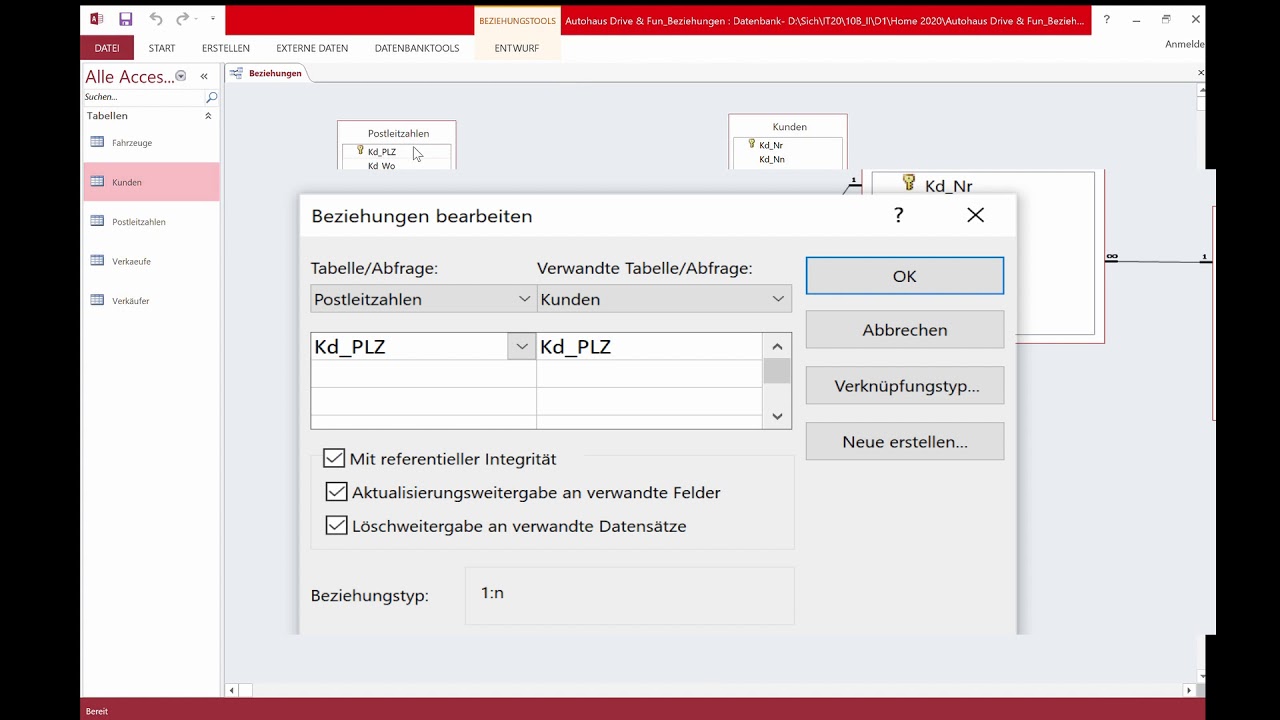The width and height of the screenshot is (1280, 720).
Task: Collapse the Tabellen group
Action: (208, 116)
